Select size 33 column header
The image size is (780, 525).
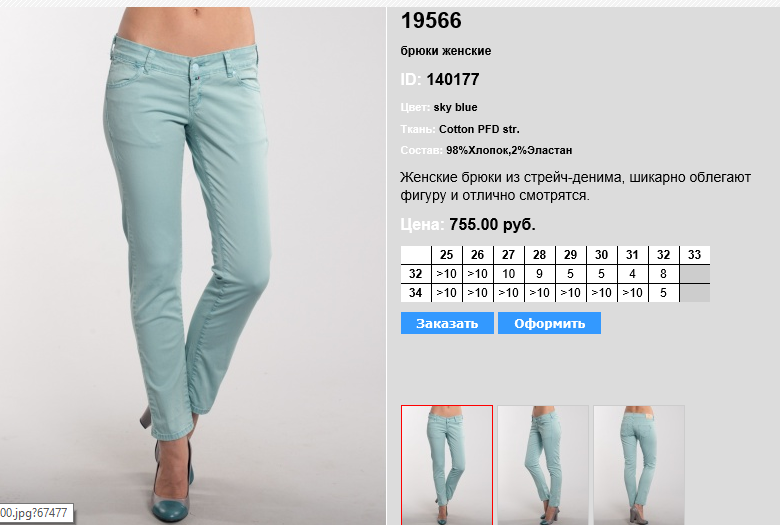694,255
